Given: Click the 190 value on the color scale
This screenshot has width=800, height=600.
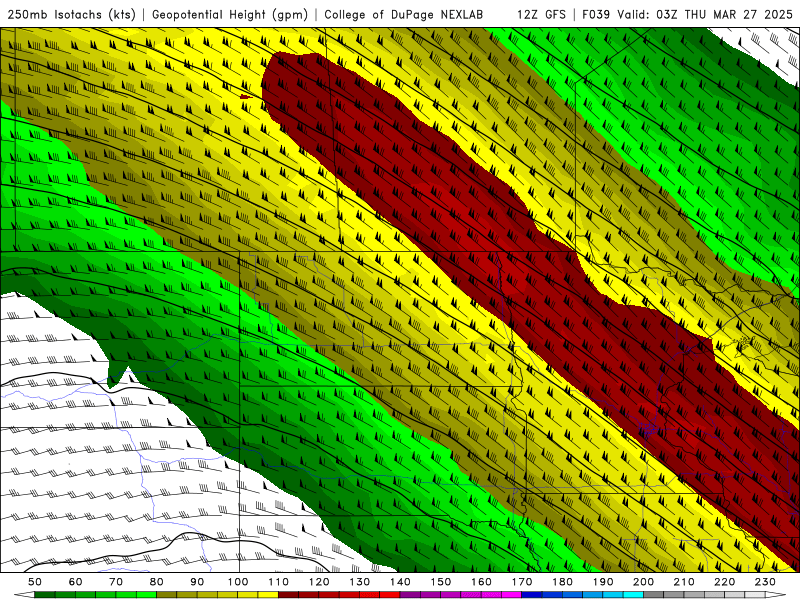Looking at the screenshot, I should (603, 582).
